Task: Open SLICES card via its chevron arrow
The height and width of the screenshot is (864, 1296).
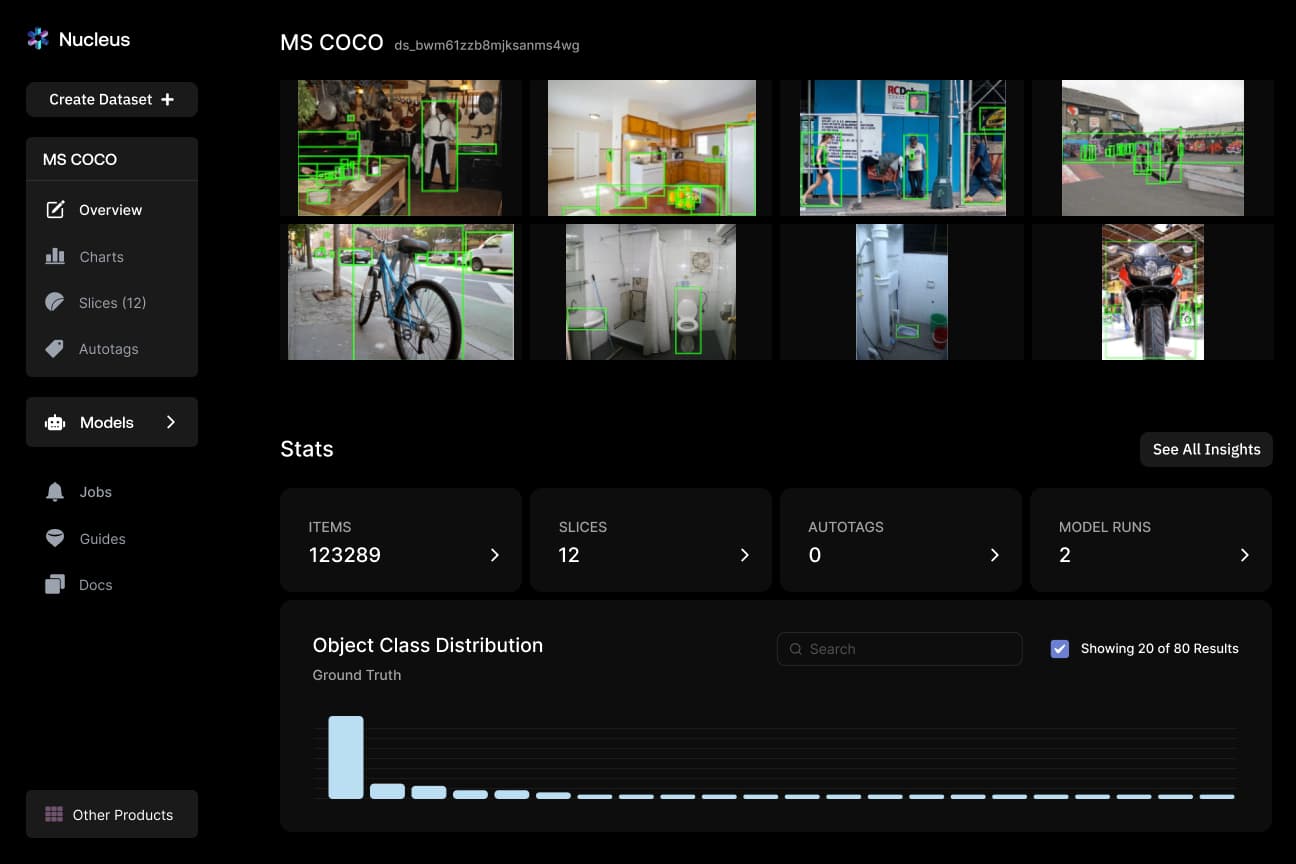Action: pos(744,555)
